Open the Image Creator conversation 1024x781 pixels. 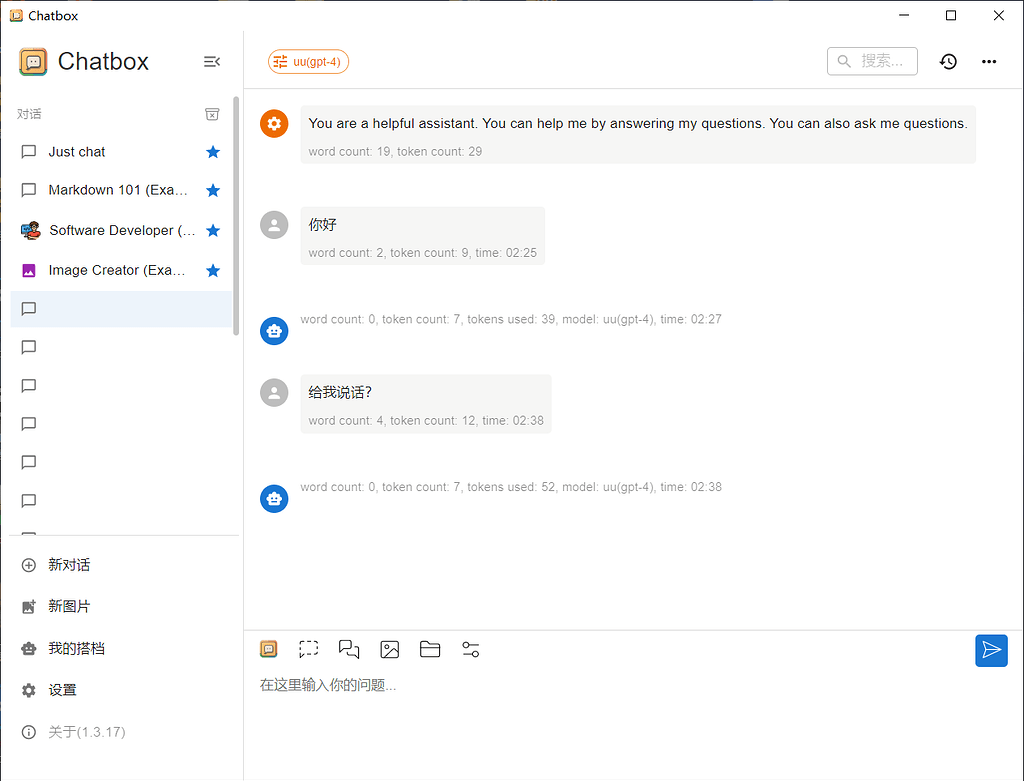point(121,270)
